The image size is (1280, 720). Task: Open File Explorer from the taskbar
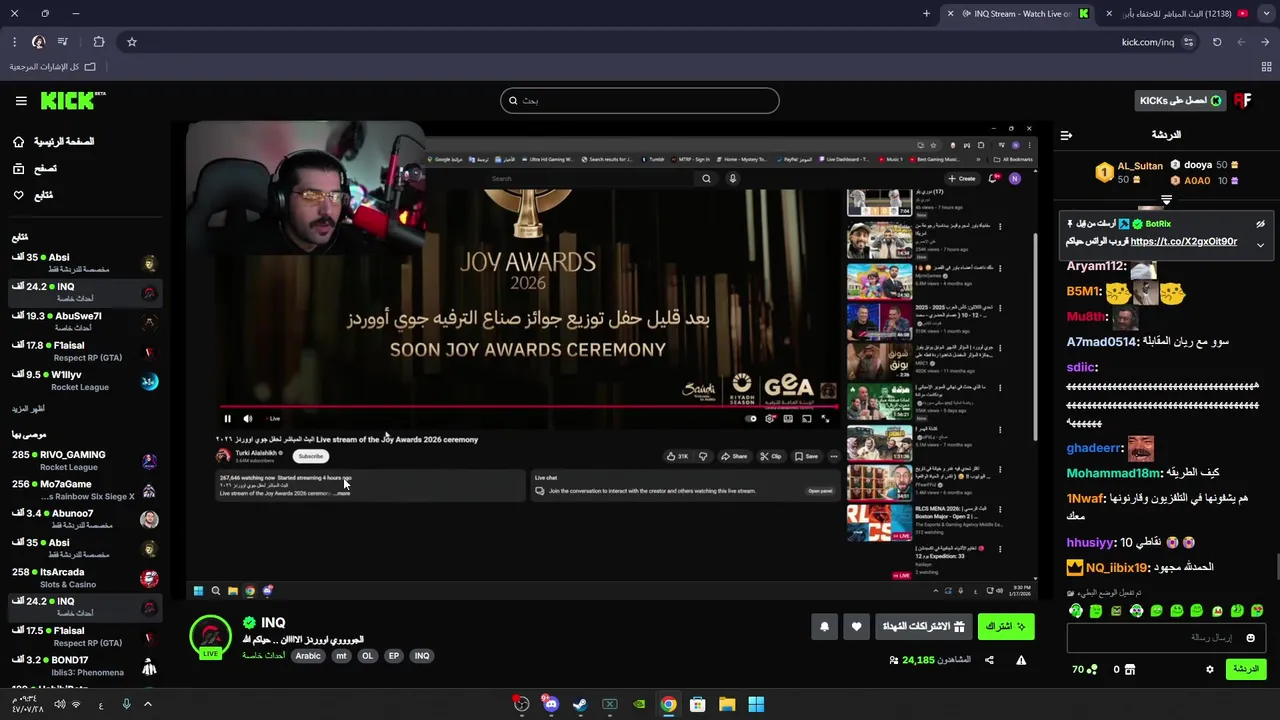[727, 704]
